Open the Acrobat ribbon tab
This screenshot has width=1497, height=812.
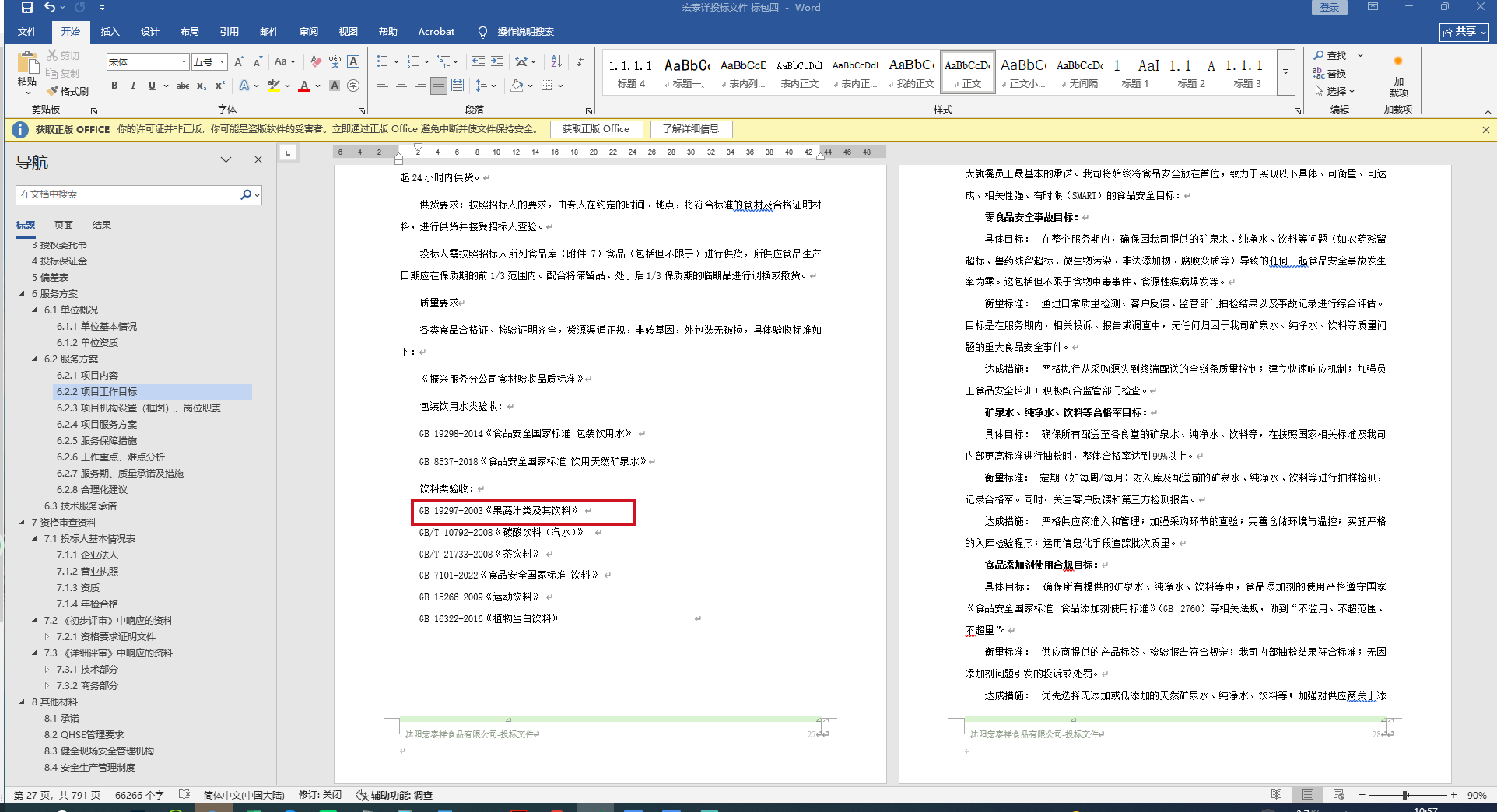tap(436, 32)
